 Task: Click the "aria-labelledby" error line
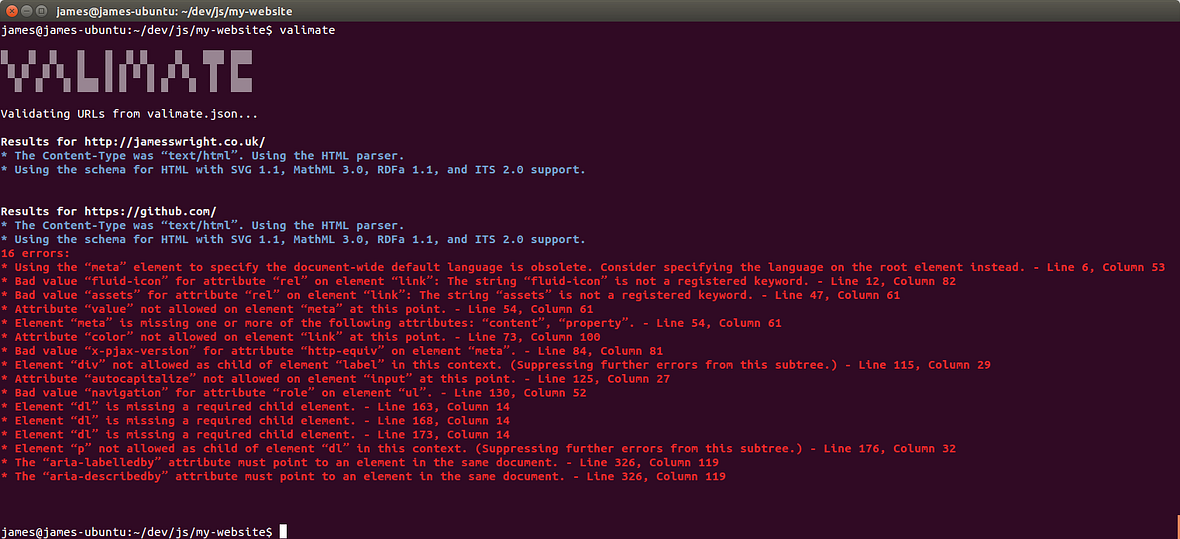(x=360, y=463)
